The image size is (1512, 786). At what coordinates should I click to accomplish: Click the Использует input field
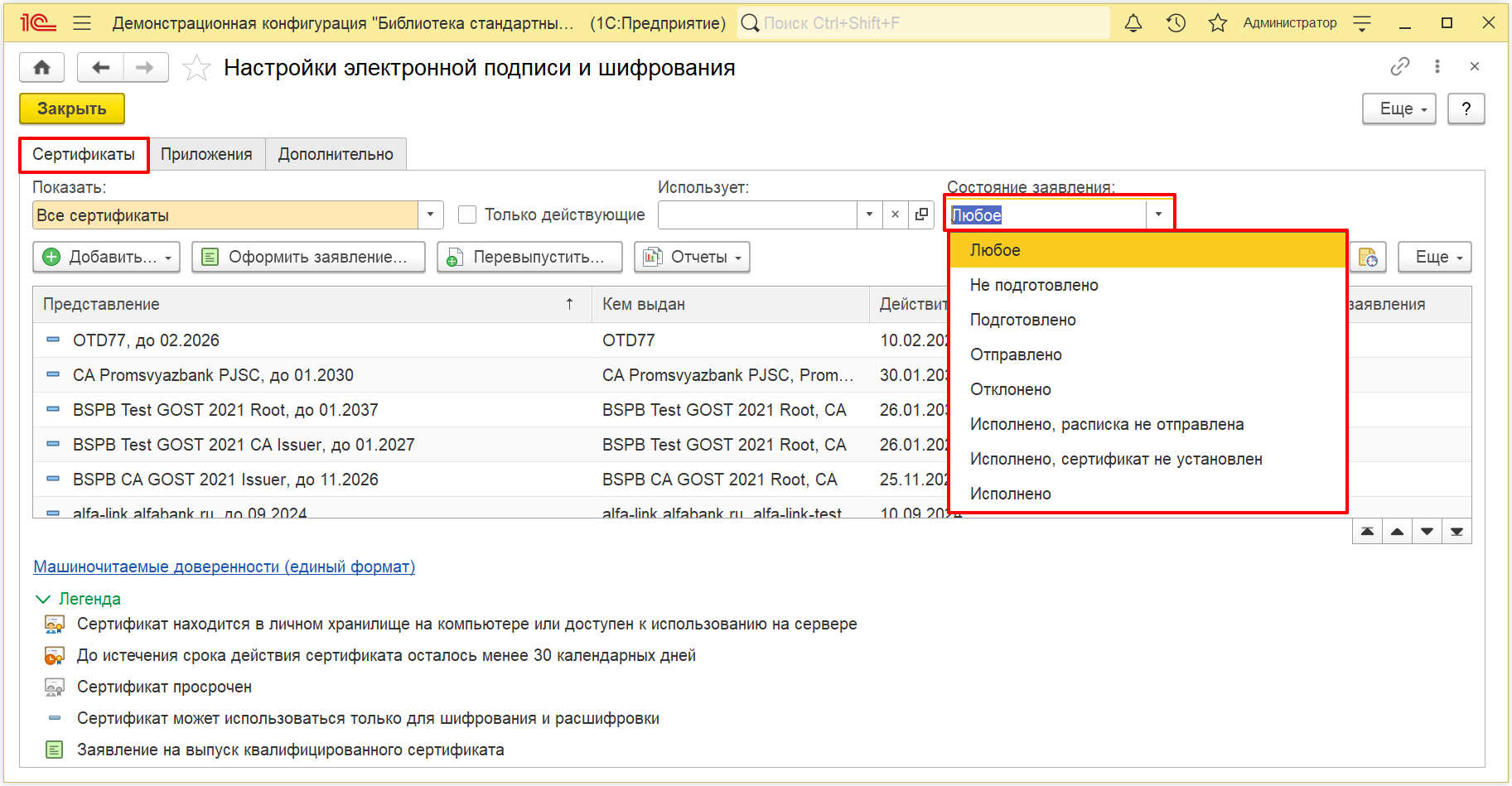coord(757,215)
